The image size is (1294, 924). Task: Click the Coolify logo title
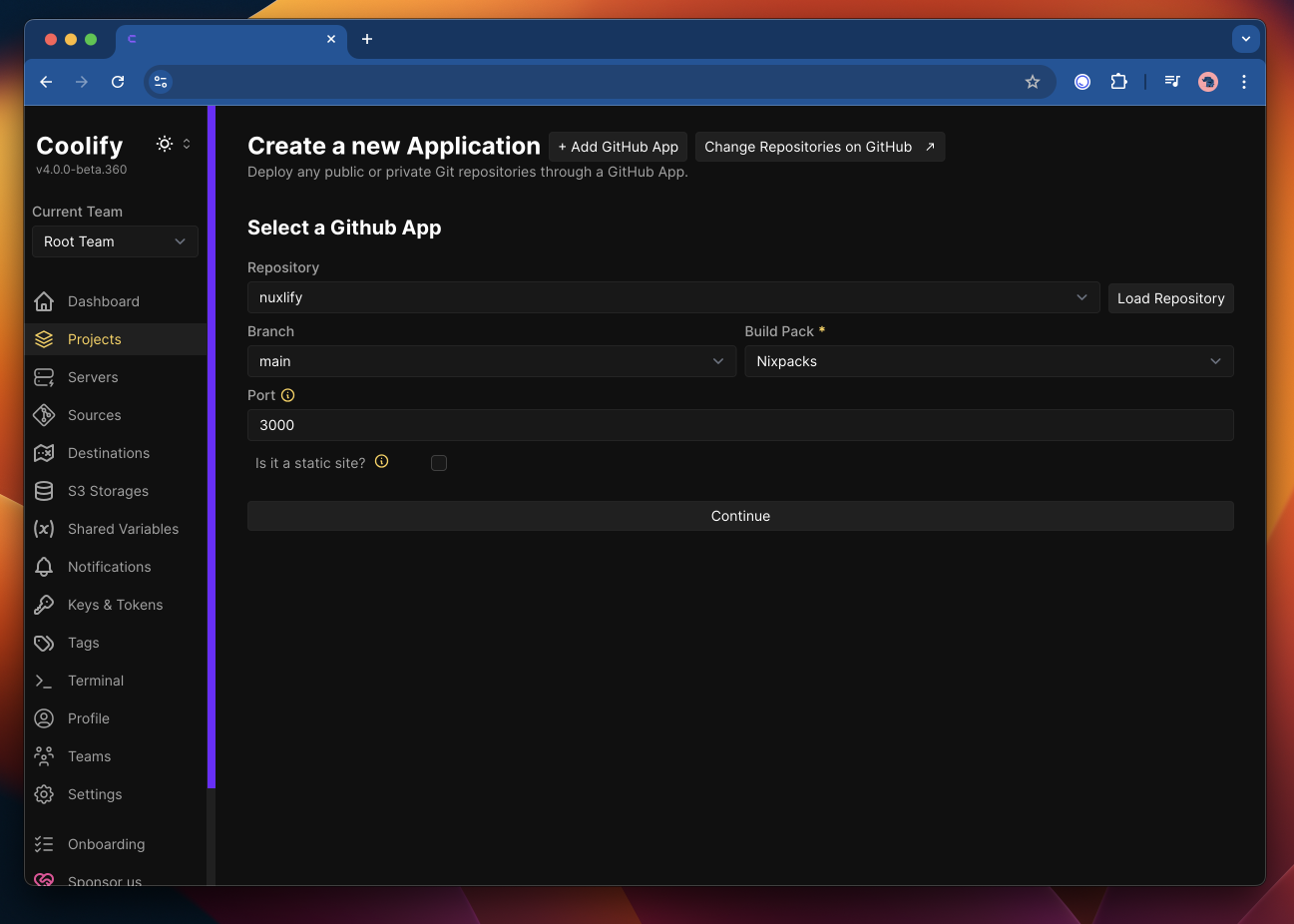click(x=80, y=146)
